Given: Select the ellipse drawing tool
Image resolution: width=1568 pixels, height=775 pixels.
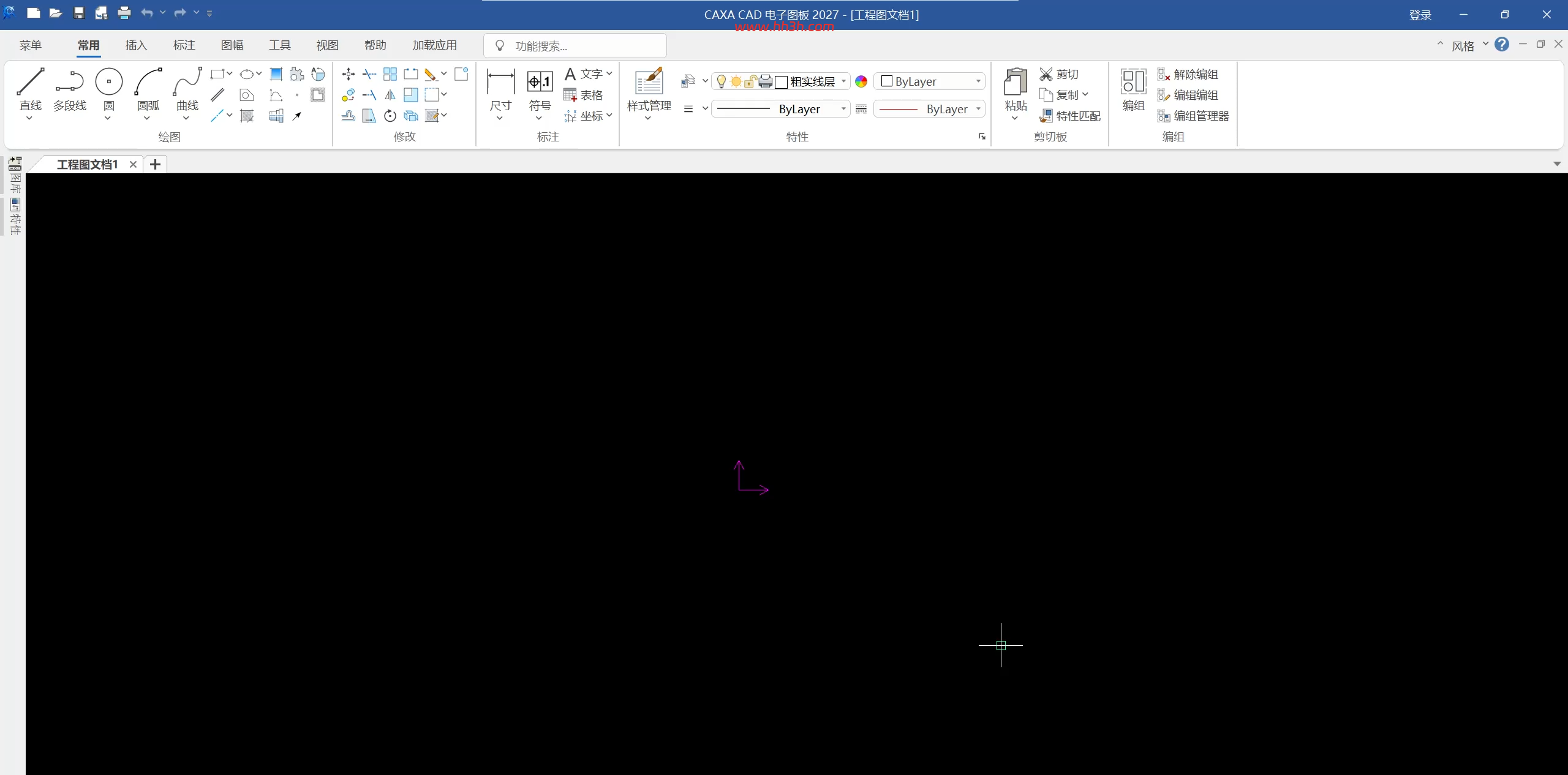Looking at the screenshot, I should click(x=247, y=74).
